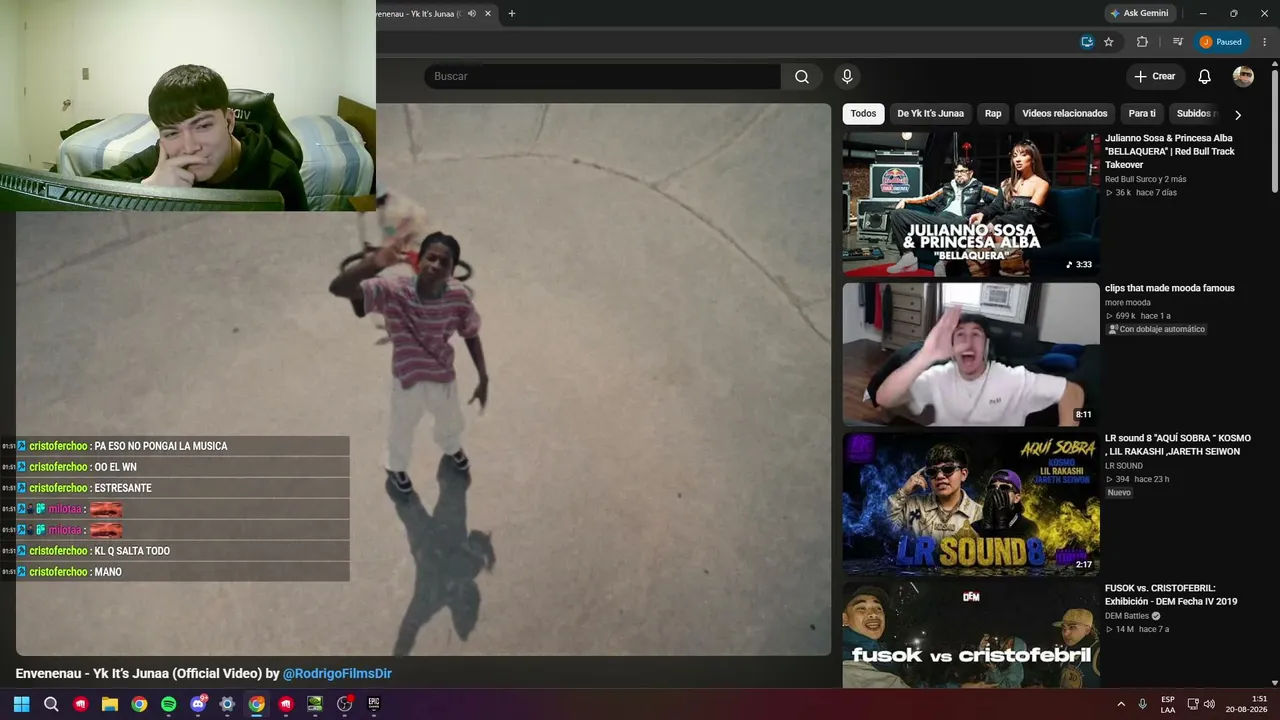The height and width of the screenshot is (720, 1280).
Task: Start voice search with the microphone icon
Action: pos(847,77)
